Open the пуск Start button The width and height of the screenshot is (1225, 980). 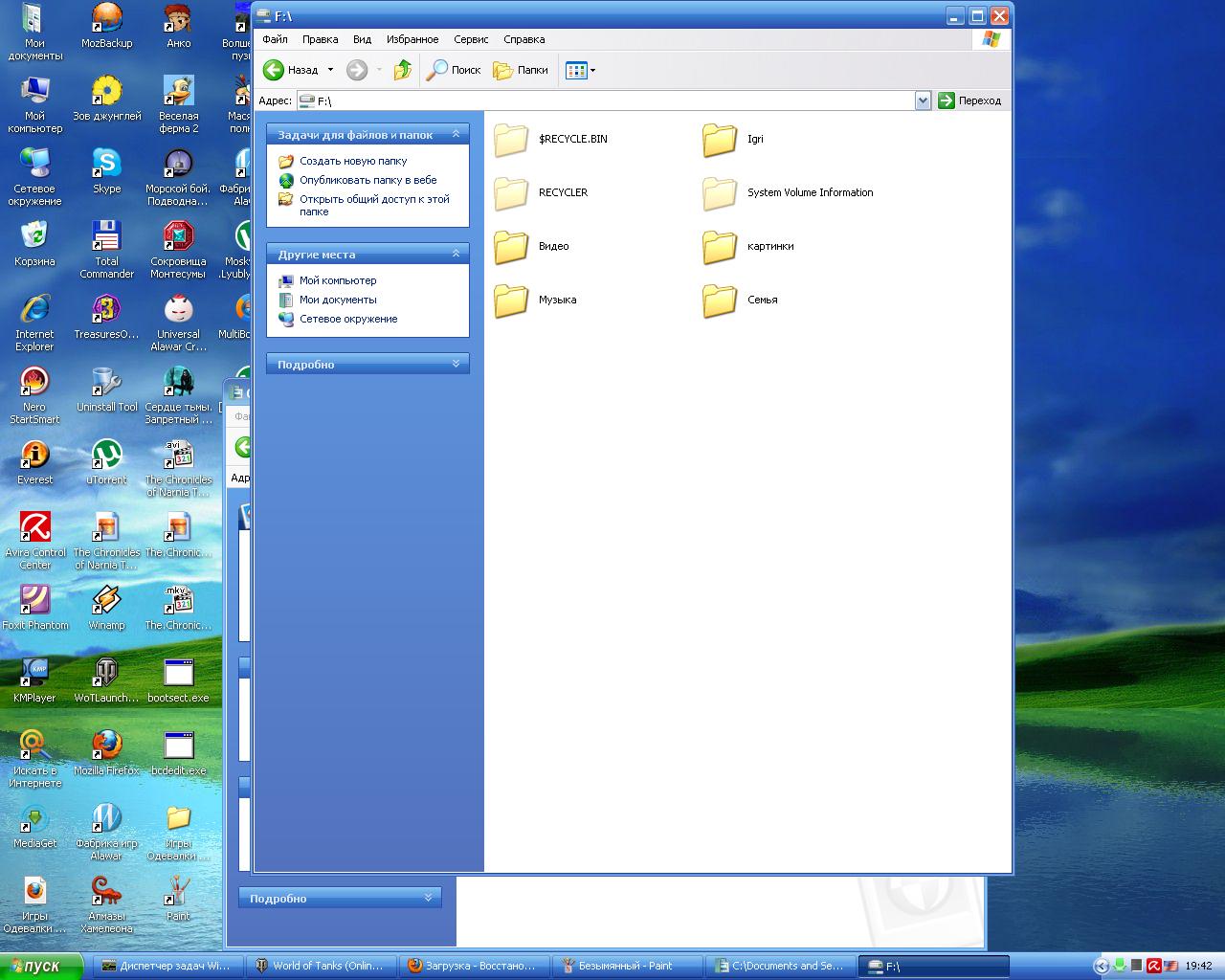click(42, 966)
